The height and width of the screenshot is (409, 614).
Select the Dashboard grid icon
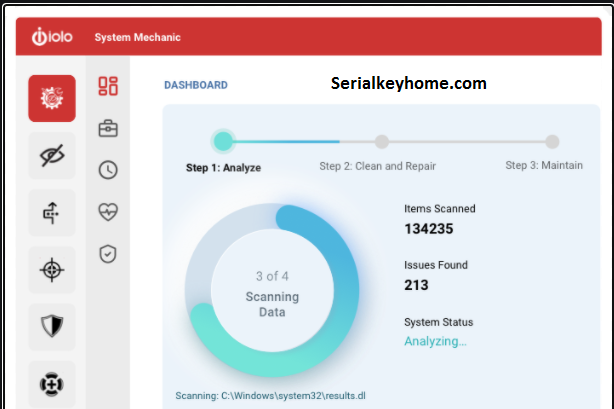[x=108, y=86]
